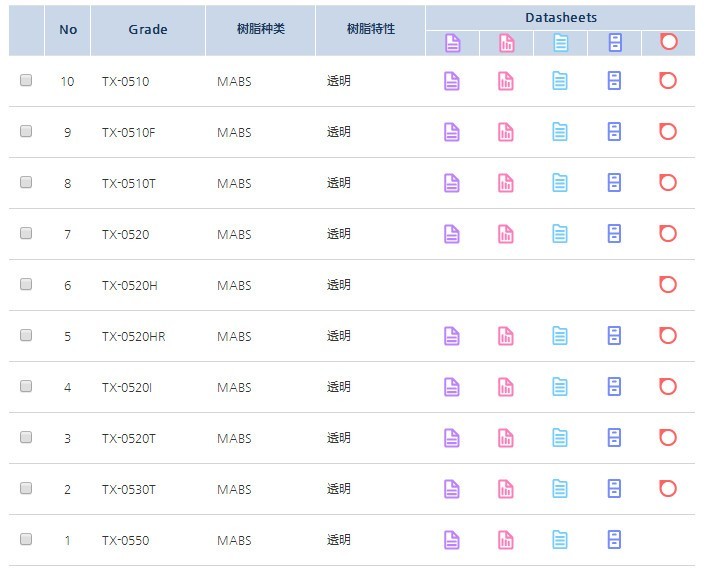Click the 树脂种类 column header
The height and width of the screenshot is (576, 707).
point(261,30)
